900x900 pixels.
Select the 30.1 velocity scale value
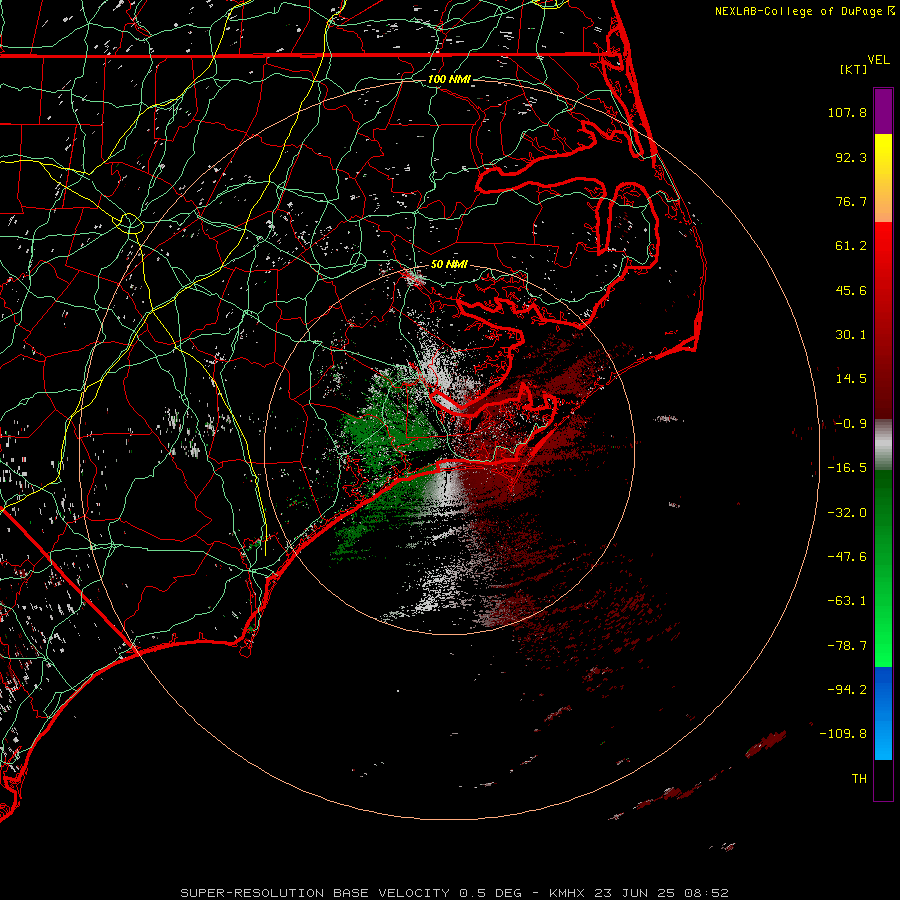tap(851, 335)
